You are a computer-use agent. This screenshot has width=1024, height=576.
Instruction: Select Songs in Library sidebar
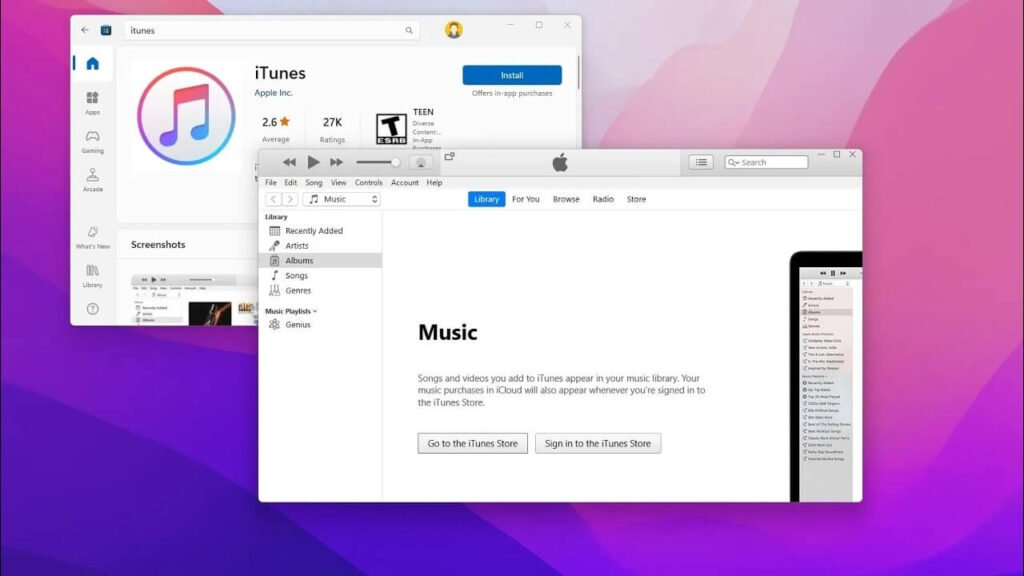point(320,276)
